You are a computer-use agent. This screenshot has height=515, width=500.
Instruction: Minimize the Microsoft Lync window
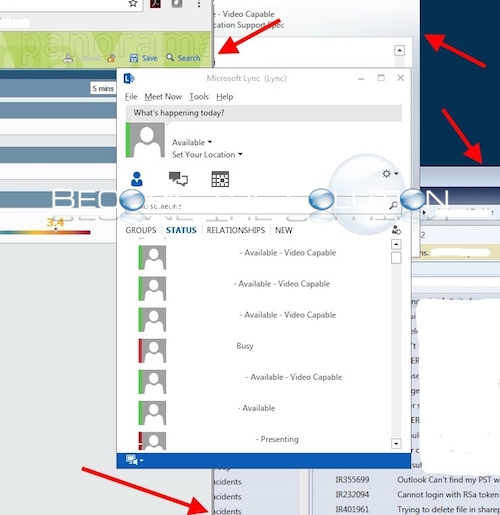tap(361, 79)
